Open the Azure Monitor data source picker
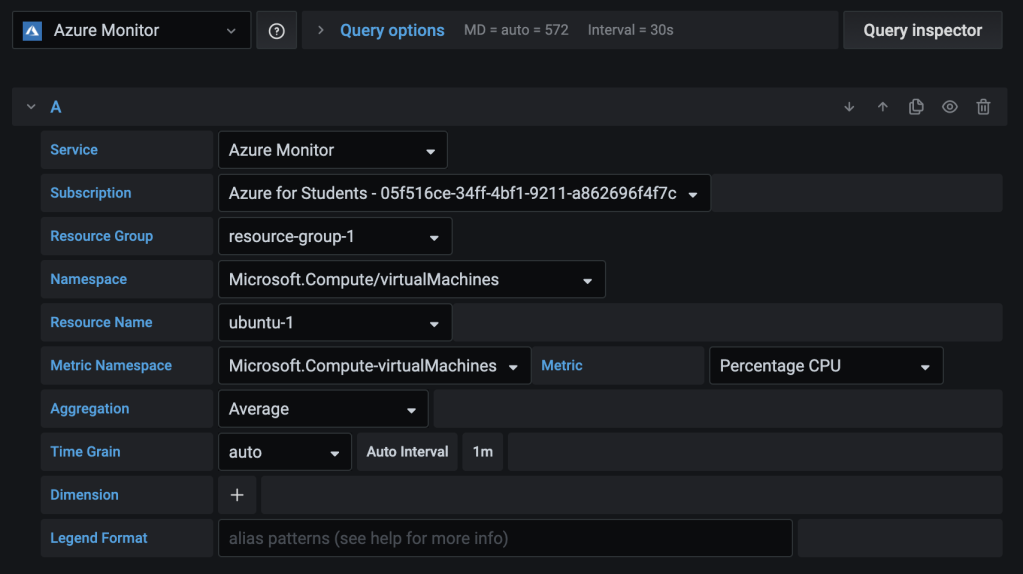 (131, 30)
